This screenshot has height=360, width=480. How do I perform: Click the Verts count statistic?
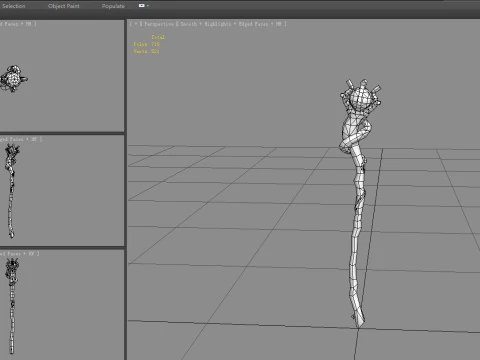click(x=146, y=51)
